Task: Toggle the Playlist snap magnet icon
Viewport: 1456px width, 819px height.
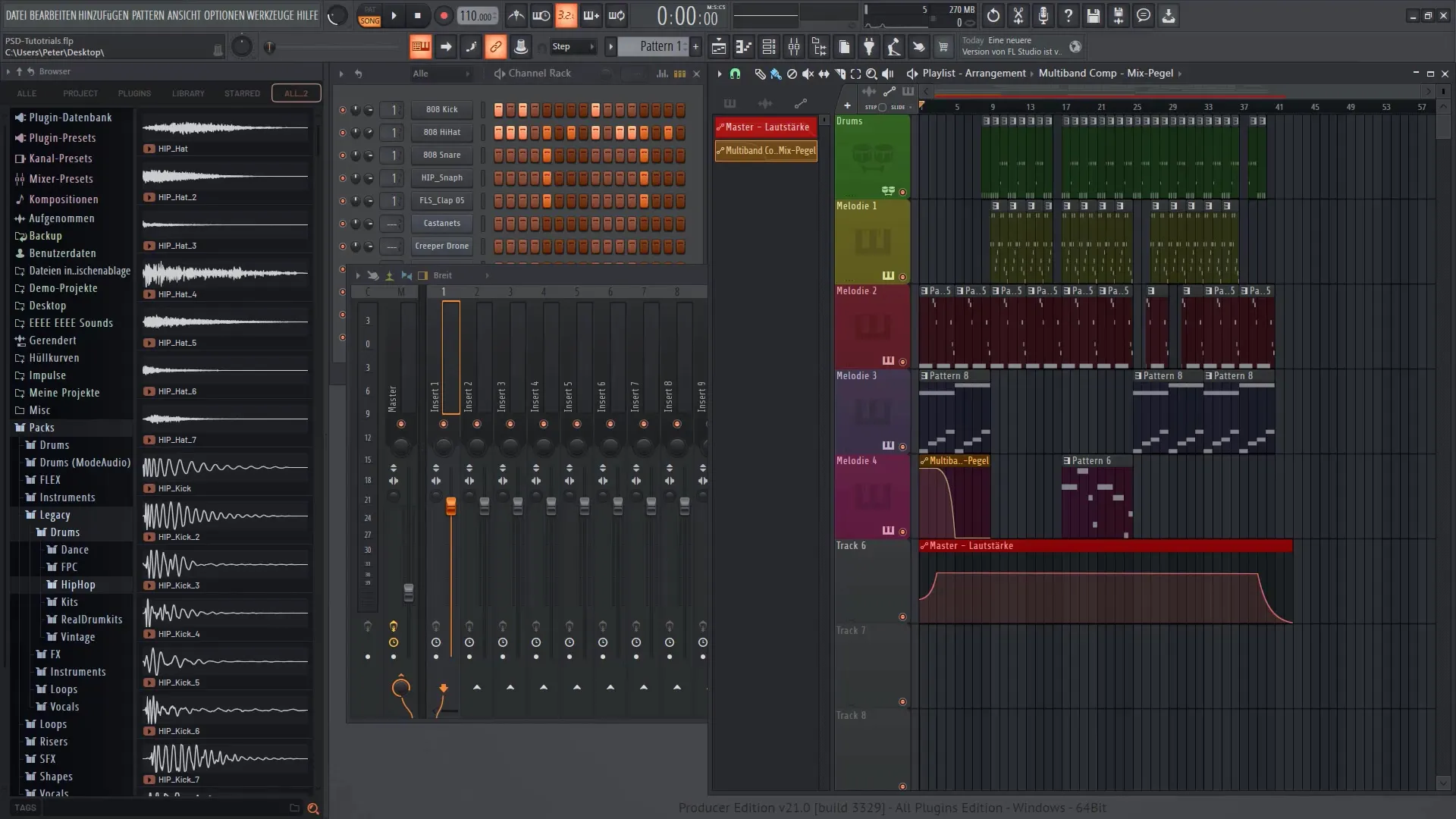Action: tap(735, 74)
